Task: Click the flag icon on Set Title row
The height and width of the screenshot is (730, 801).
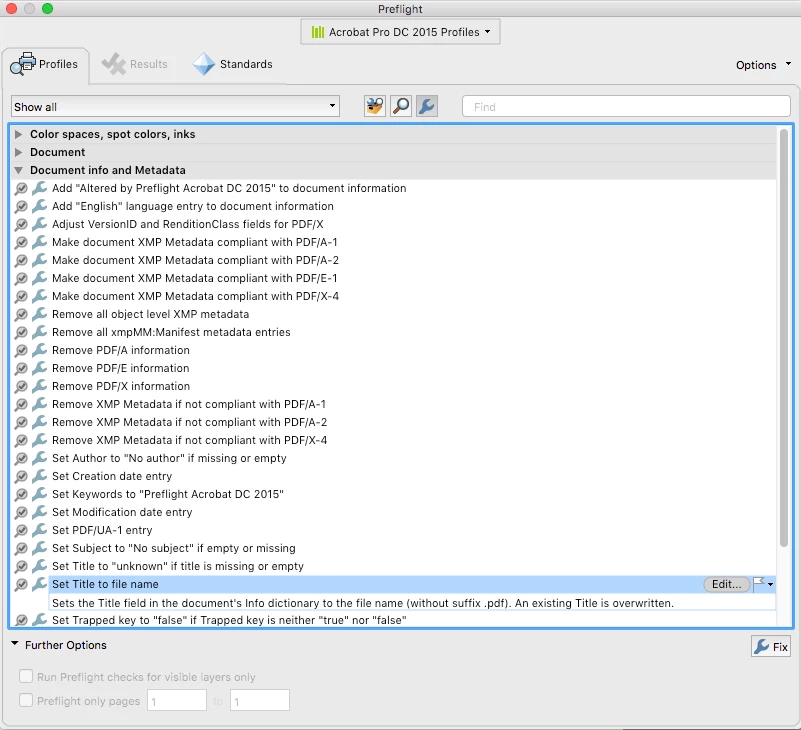Action: [759, 583]
